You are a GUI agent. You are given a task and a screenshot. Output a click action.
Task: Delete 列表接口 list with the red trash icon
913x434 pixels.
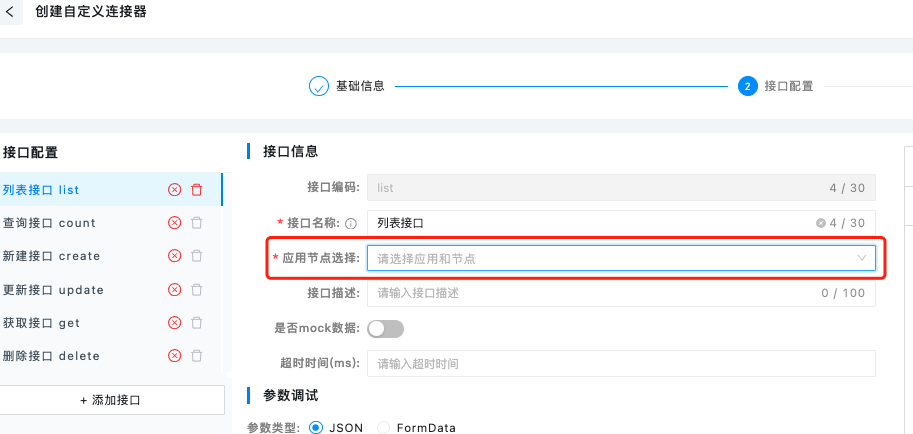pos(197,190)
